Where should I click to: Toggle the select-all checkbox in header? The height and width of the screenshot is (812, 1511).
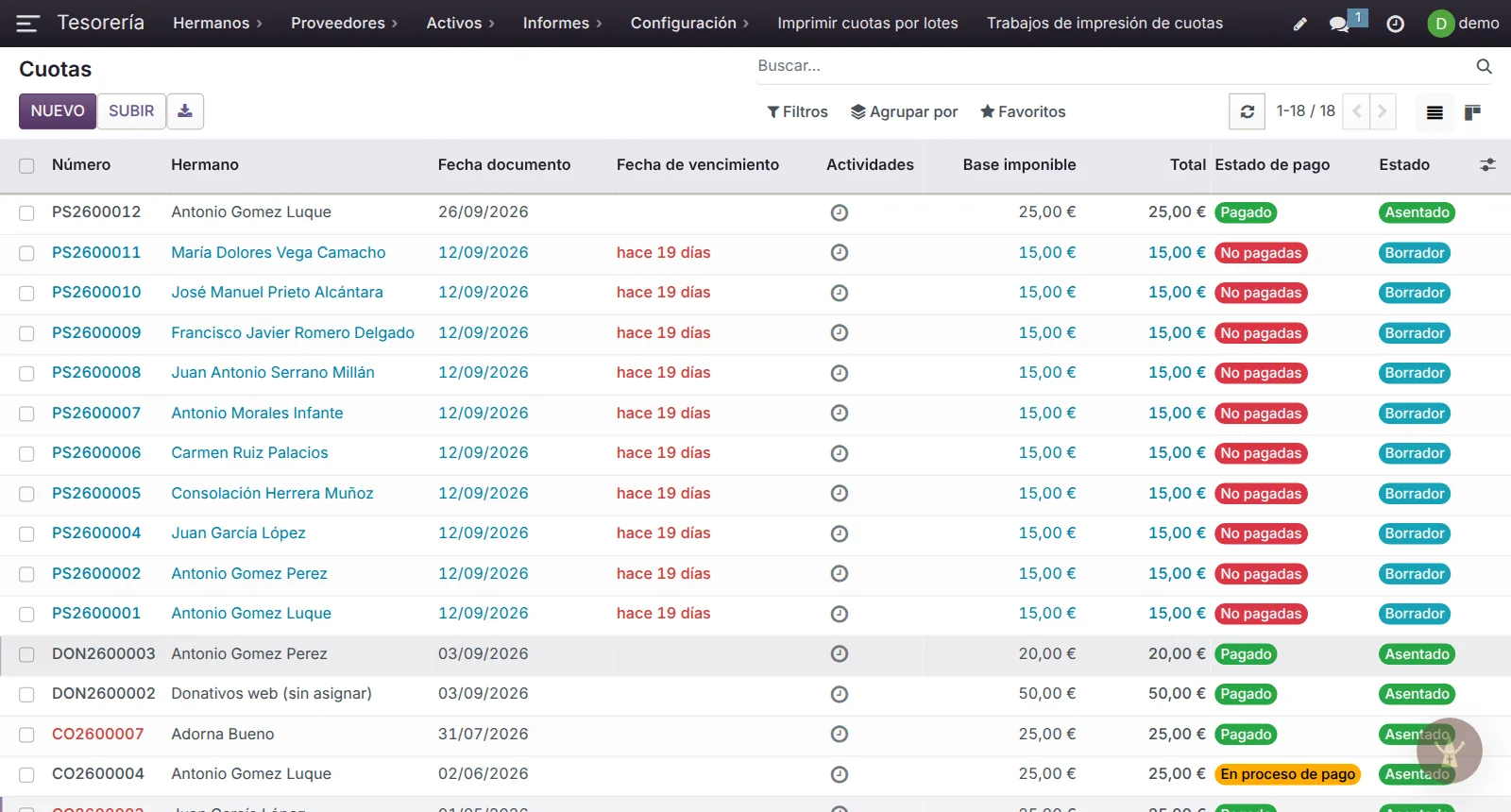[x=26, y=165]
